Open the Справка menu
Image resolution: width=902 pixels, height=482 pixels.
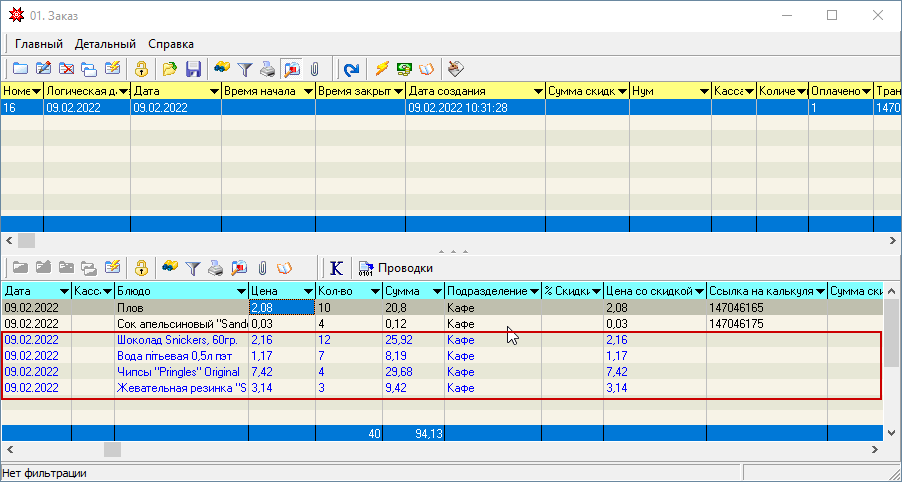click(171, 44)
